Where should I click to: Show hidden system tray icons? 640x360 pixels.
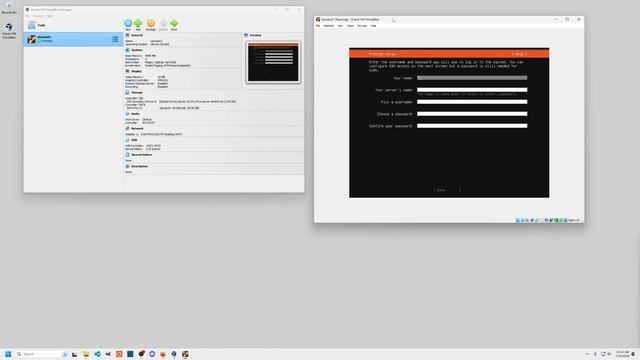pos(587,354)
